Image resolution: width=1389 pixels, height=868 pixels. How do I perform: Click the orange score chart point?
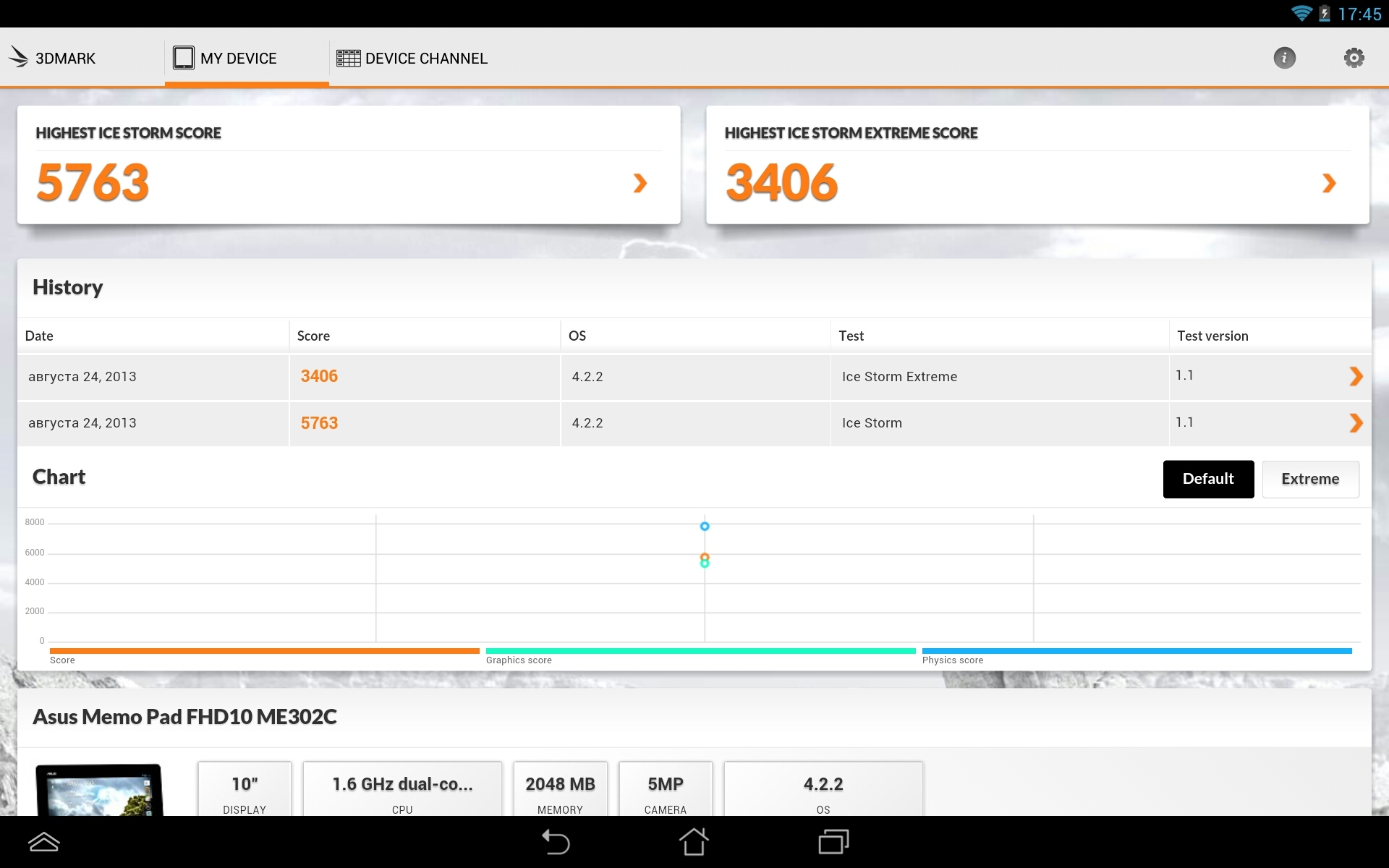705,557
